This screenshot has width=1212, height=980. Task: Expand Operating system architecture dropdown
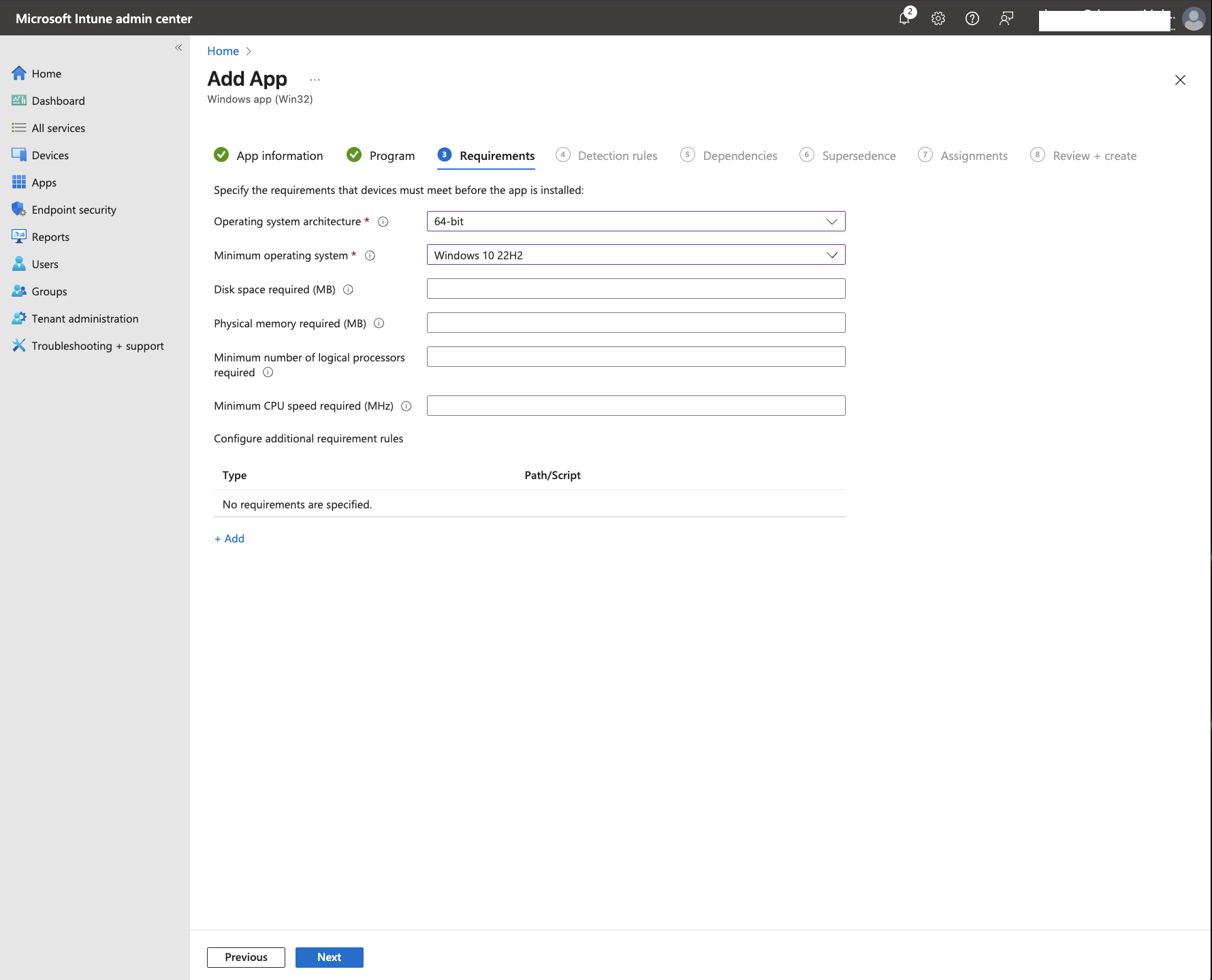tap(635, 221)
